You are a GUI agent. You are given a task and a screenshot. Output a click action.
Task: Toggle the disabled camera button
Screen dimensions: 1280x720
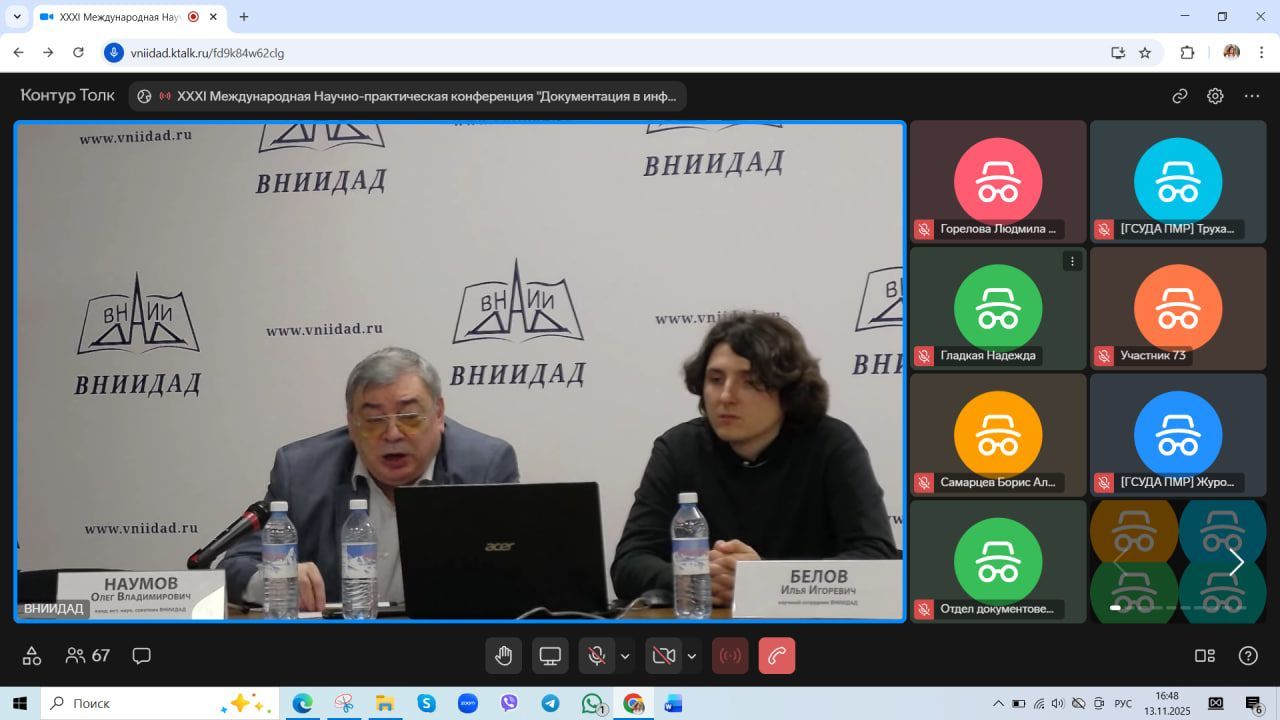[x=663, y=656]
